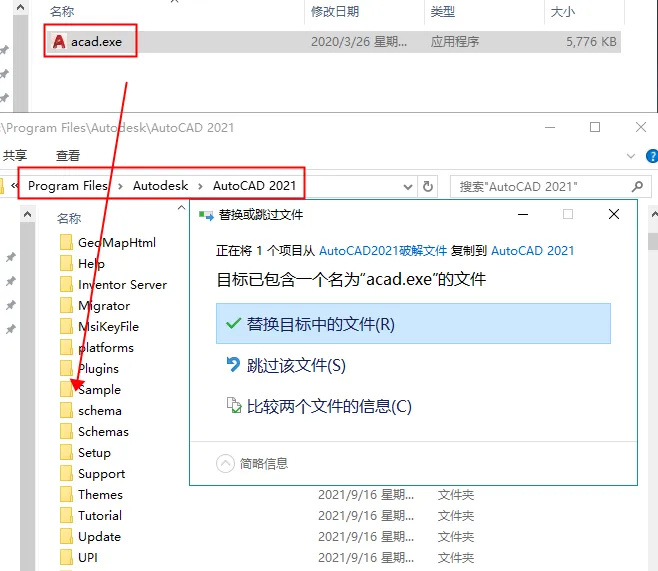Show hidden breadcrumb parents via double chevron
This screenshot has width=658, height=571.
point(15,185)
